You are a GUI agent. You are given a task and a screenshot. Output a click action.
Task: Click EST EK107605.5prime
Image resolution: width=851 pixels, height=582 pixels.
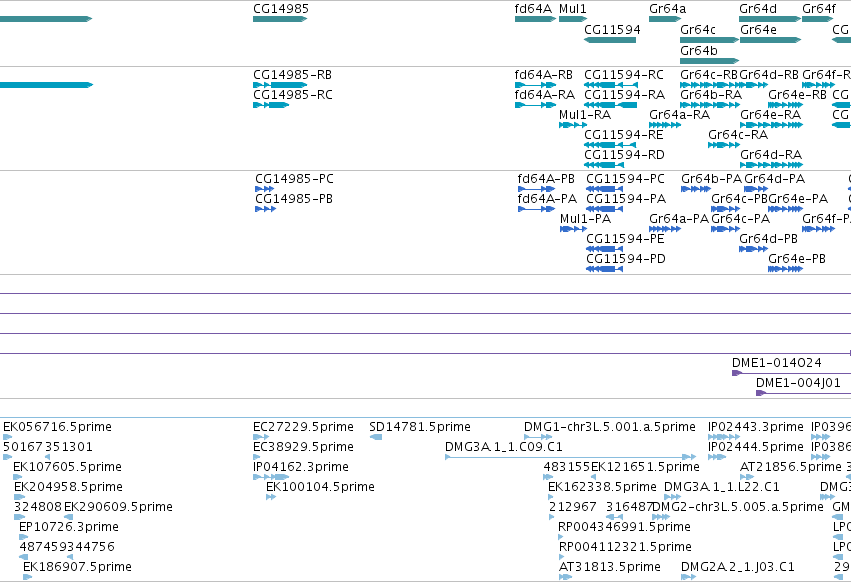click(x=17, y=477)
